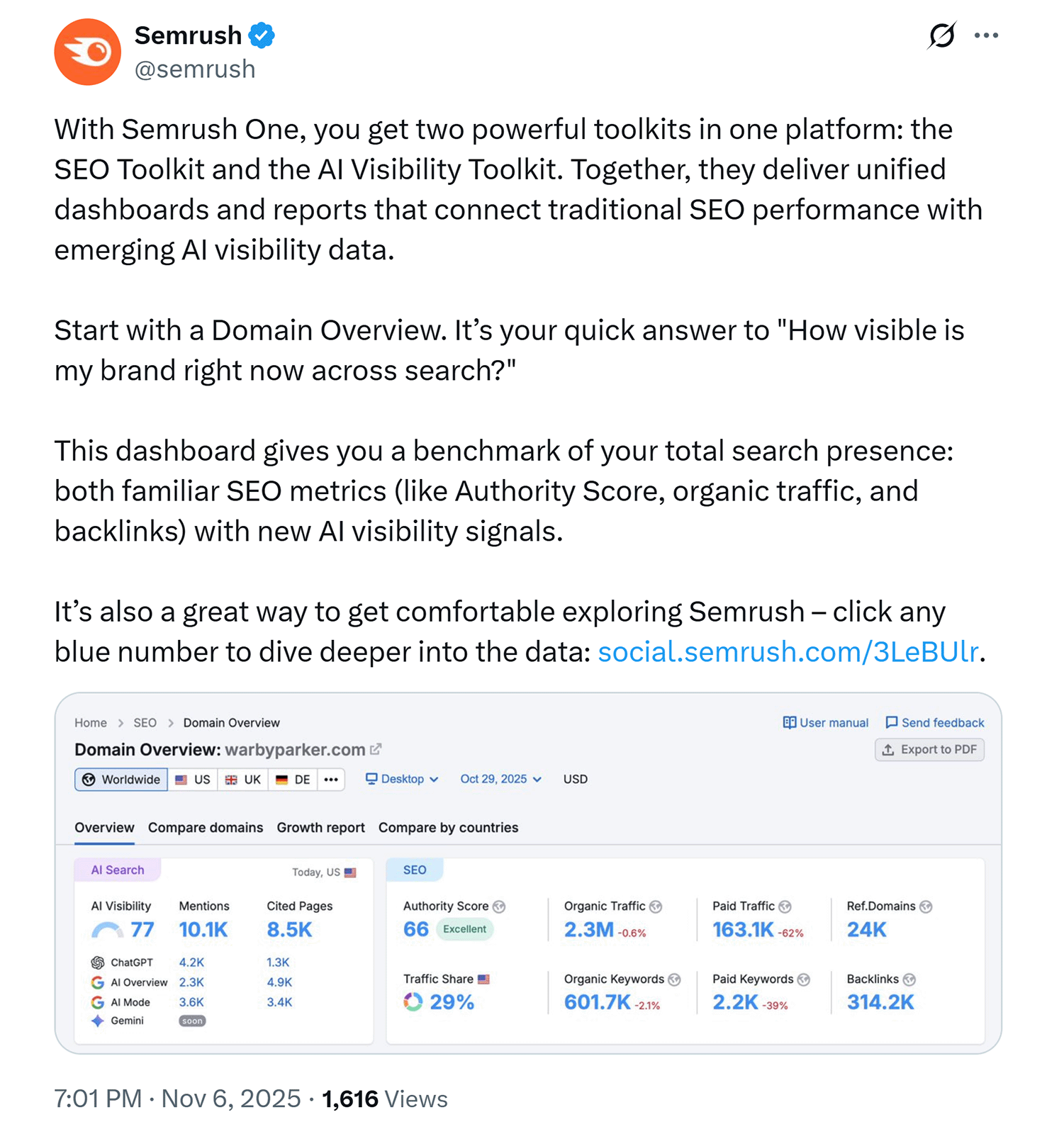The width and height of the screenshot is (1064, 1134).
Task: Select the Gemini icon
Action: (97, 1021)
